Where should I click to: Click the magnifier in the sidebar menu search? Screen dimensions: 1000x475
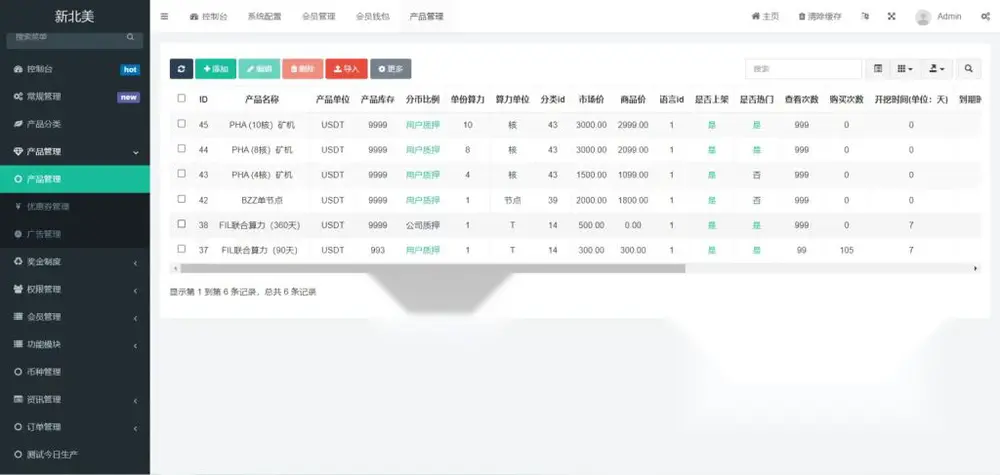point(131,38)
